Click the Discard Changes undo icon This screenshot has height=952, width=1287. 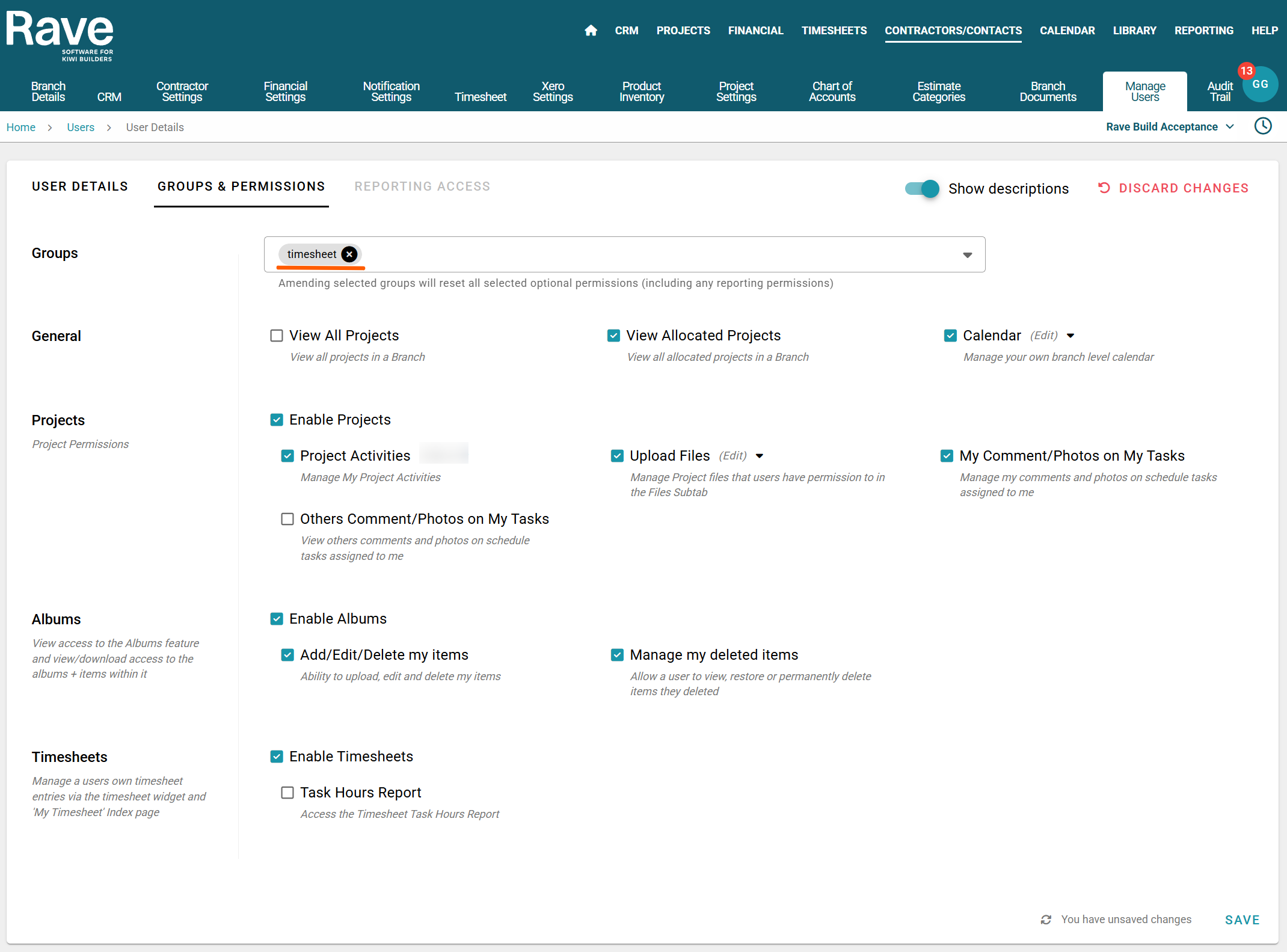click(x=1104, y=188)
